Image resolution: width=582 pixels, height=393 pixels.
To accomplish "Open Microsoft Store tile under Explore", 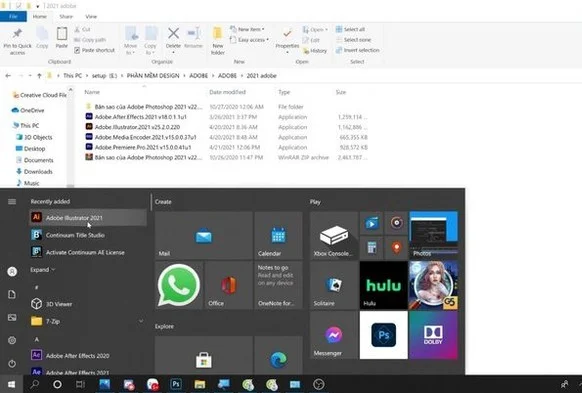I will coord(203,355).
